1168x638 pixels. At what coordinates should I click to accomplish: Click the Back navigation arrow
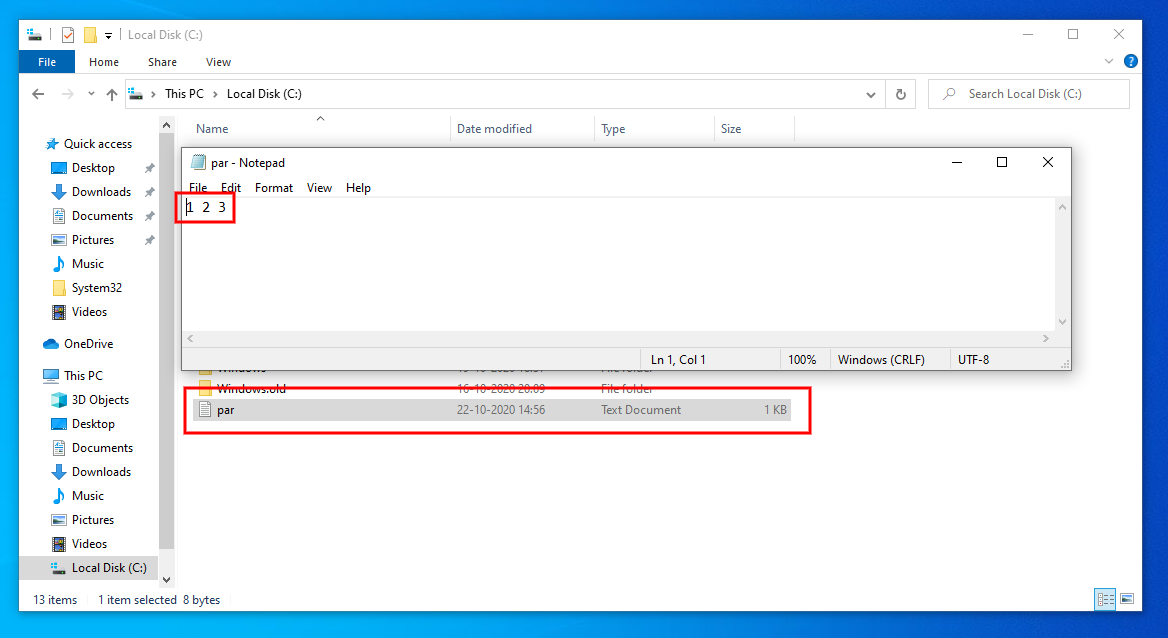(38, 94)
